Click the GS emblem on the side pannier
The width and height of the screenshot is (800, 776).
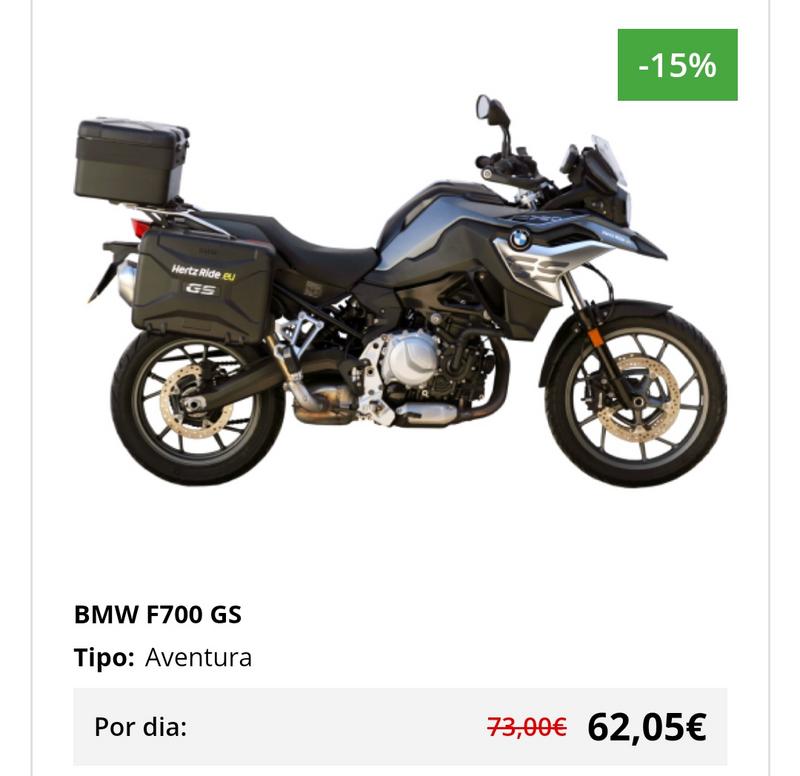(200, 289)
